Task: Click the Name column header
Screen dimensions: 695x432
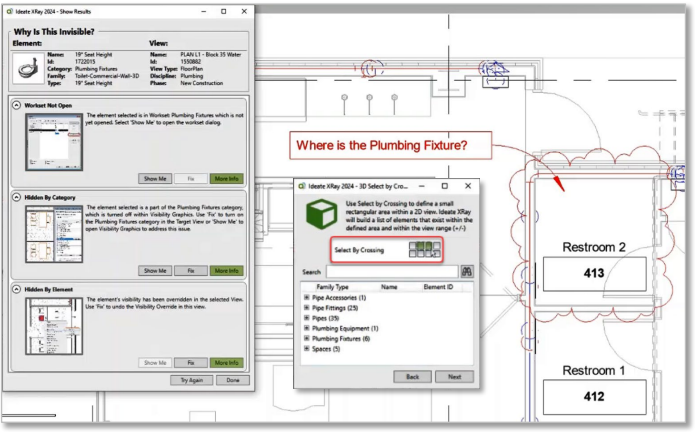Action: tap(389, 287)
